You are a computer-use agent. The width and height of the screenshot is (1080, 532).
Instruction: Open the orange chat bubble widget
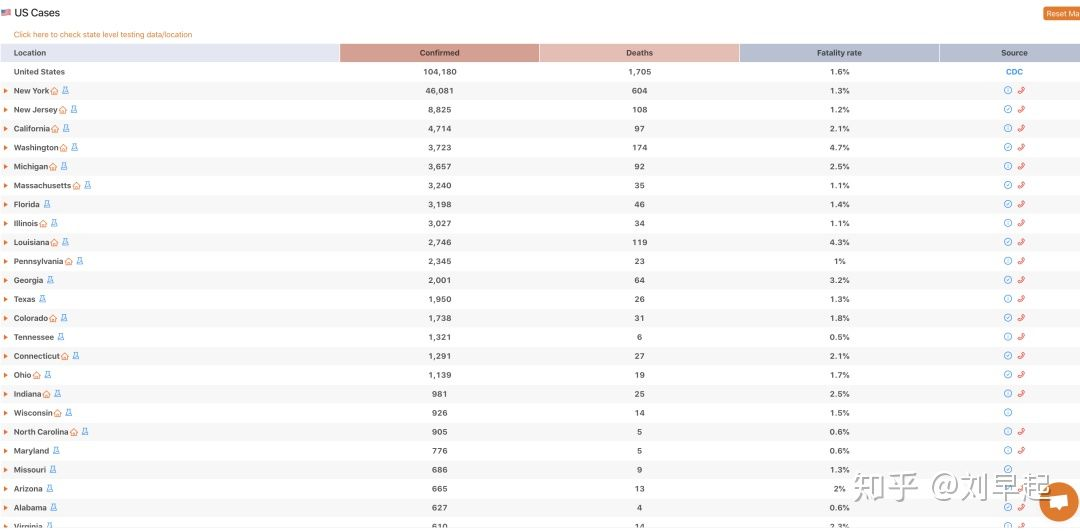pos(1058,502)
